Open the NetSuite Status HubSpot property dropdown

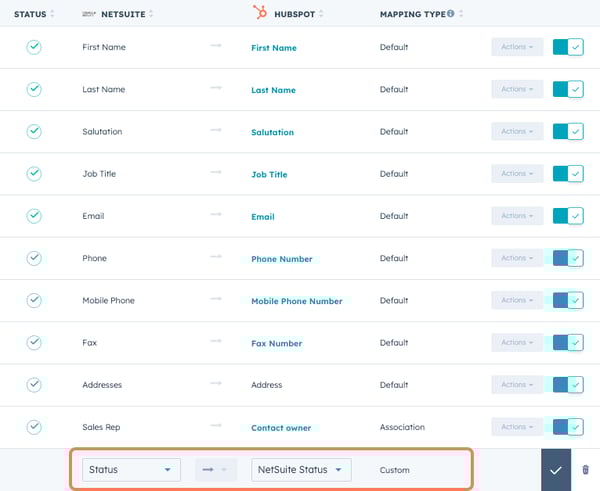point(301,470)
